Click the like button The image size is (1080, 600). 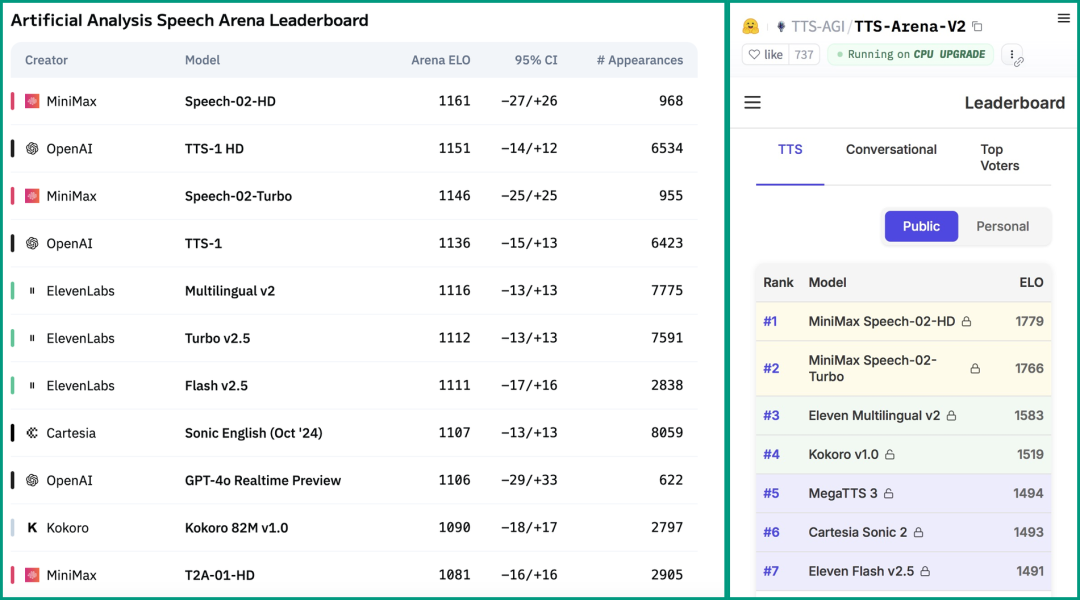pos(765,54)
